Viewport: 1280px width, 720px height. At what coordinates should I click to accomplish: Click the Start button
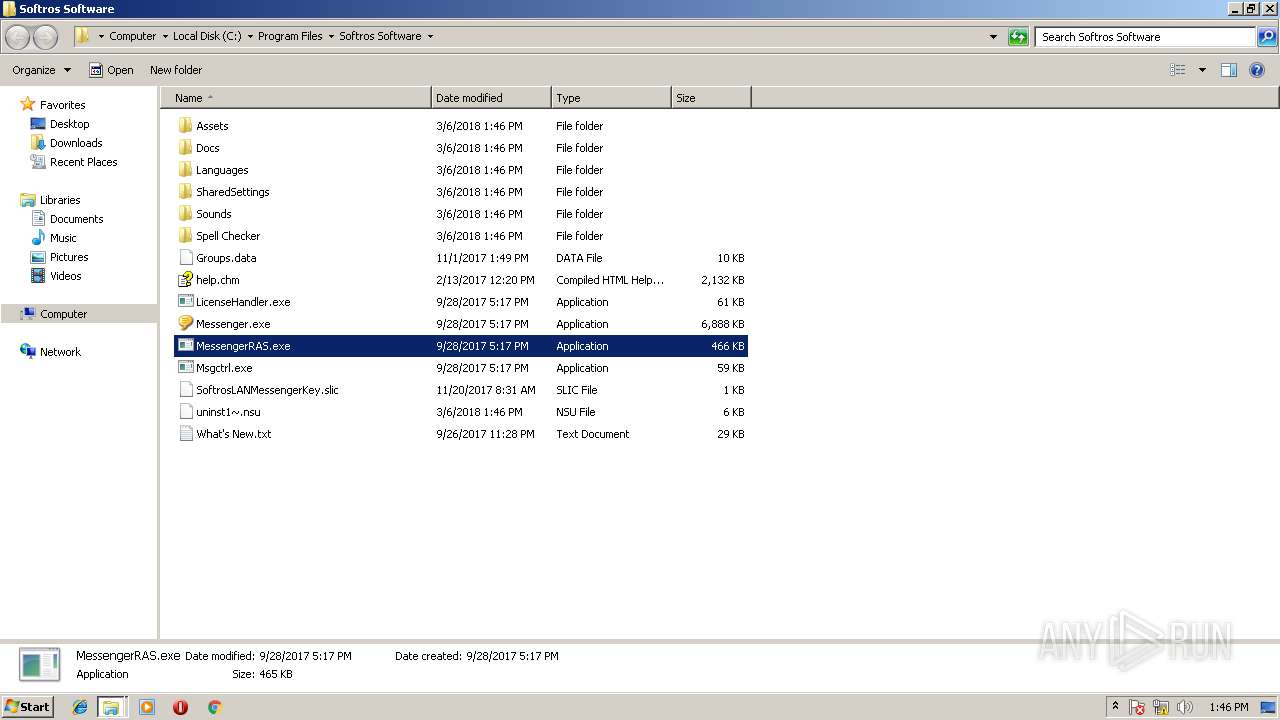[x=28, y=706]
